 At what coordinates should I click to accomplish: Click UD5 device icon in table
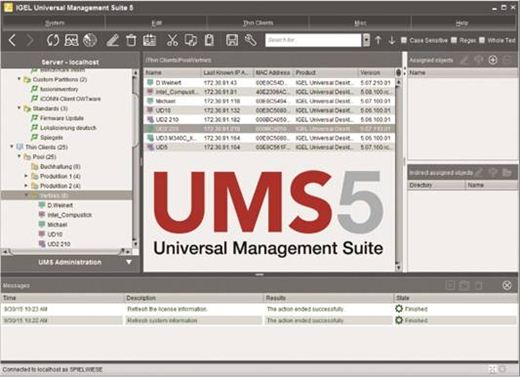[x=150, y=147]
